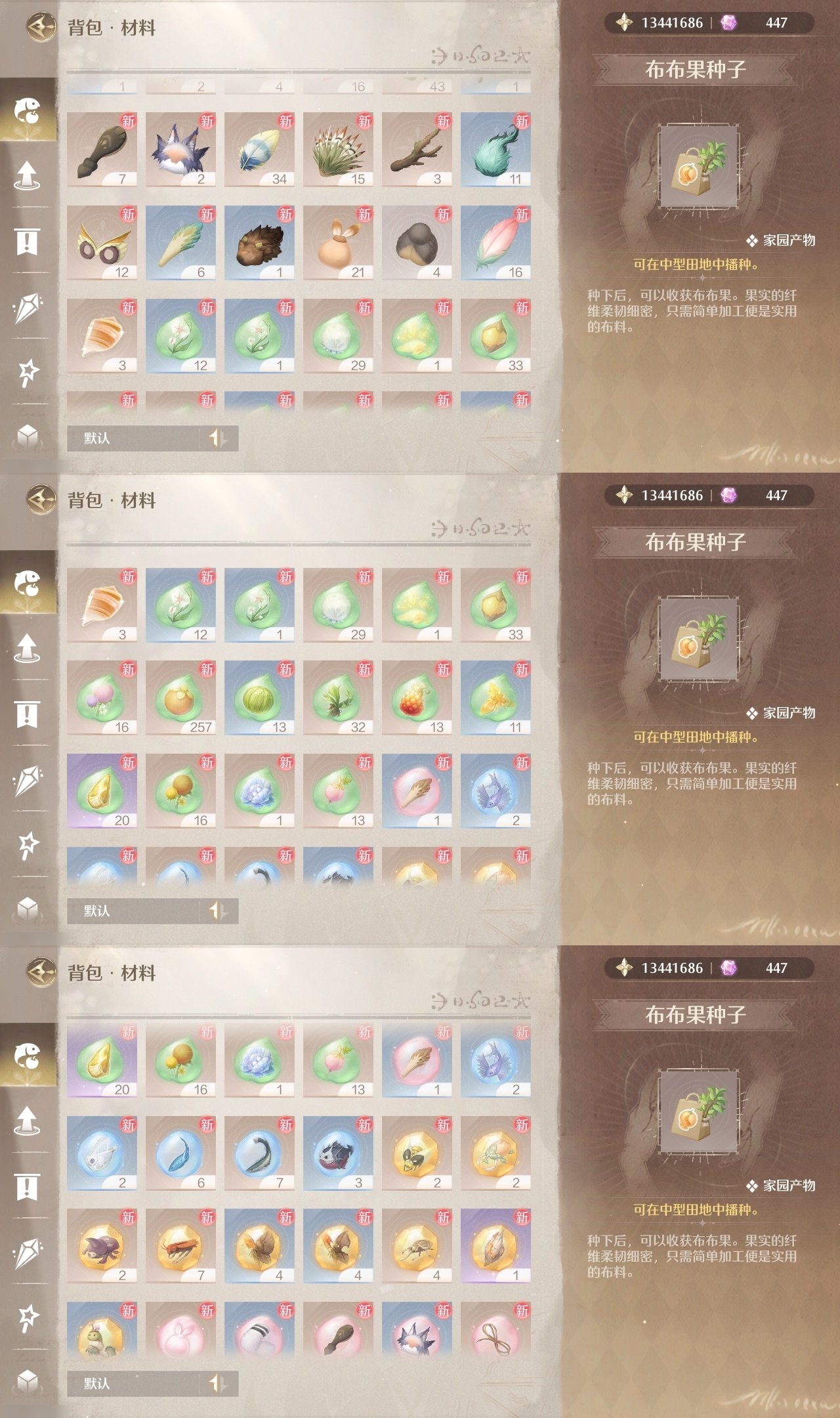Open the 默认 sort selector in lowest panel
840x1418 pixels.
[152, 1383]
